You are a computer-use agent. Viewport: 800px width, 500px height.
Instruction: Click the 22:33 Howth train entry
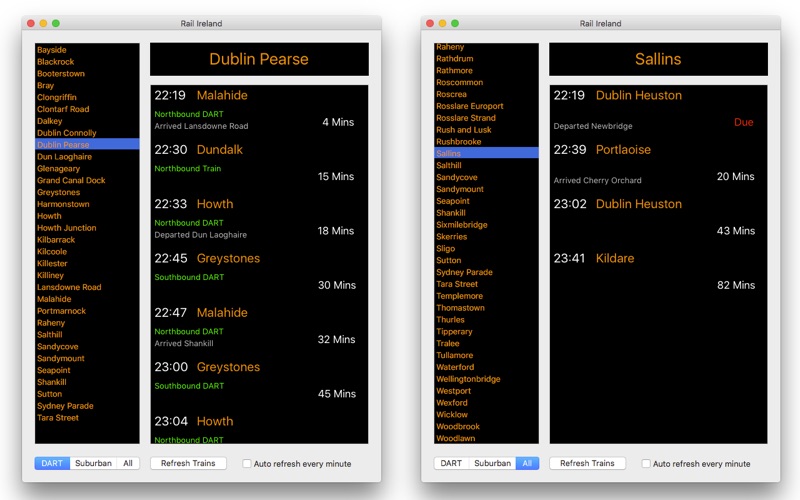259,220
